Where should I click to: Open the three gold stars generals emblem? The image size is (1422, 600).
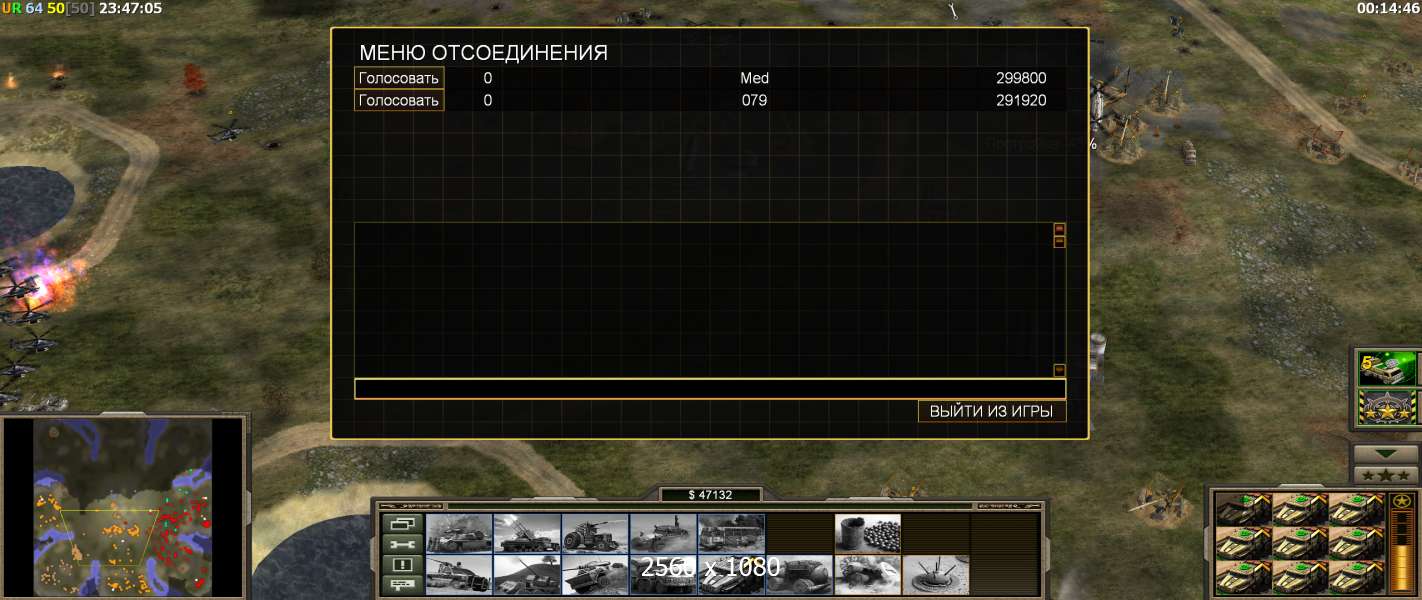1387,407
